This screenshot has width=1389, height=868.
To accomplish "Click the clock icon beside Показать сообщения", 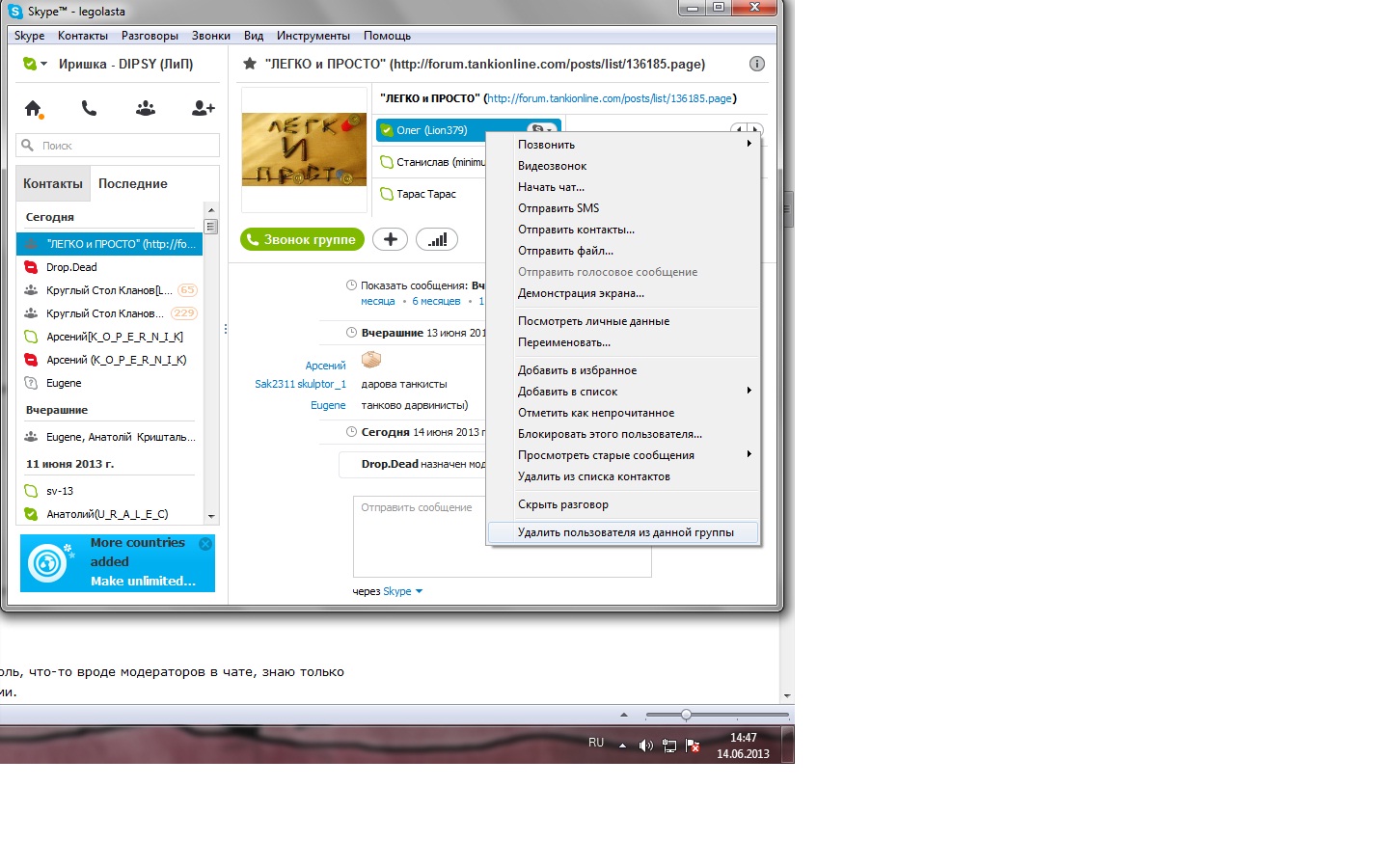I will (351, 285).
